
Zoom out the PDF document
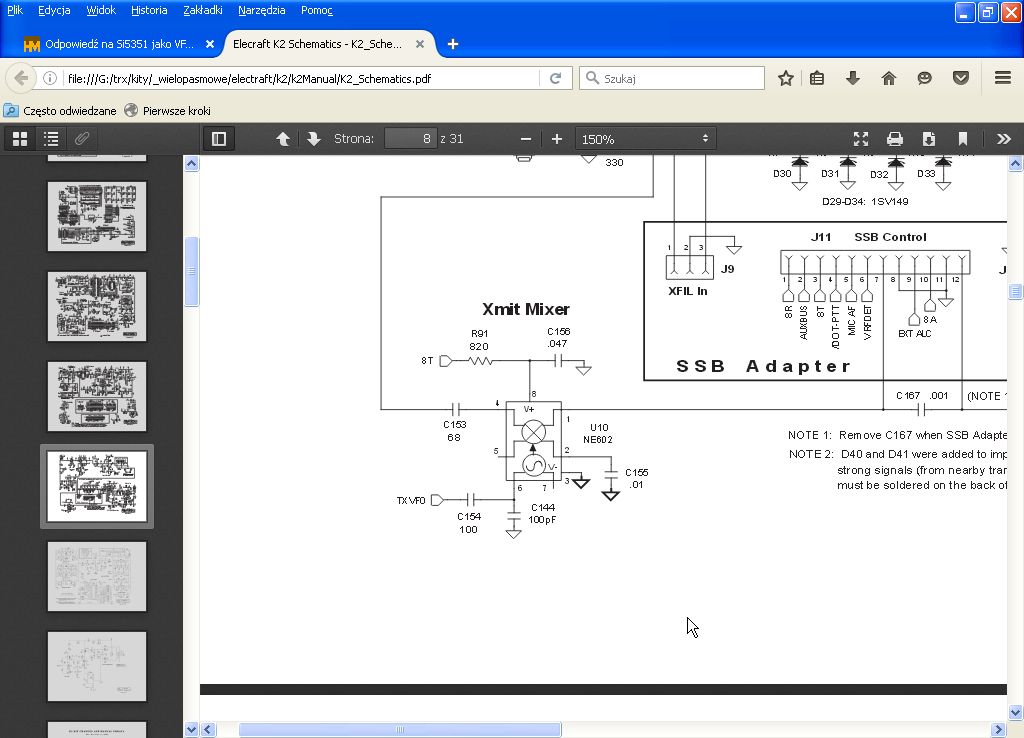(x=526, y=139)
